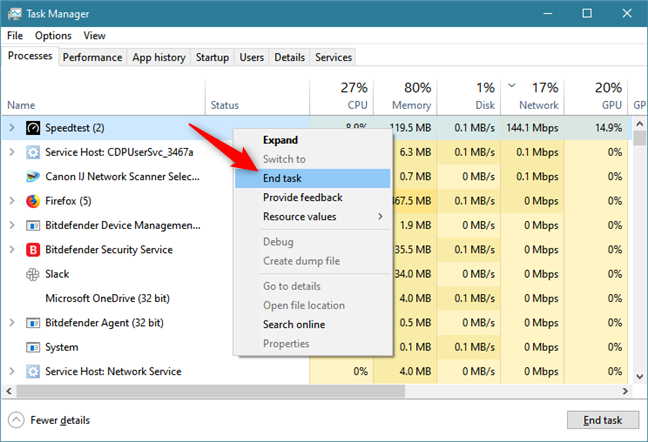The image size is (648, 442).
Task: Open the Options menu
Action: tap(53, 36)
